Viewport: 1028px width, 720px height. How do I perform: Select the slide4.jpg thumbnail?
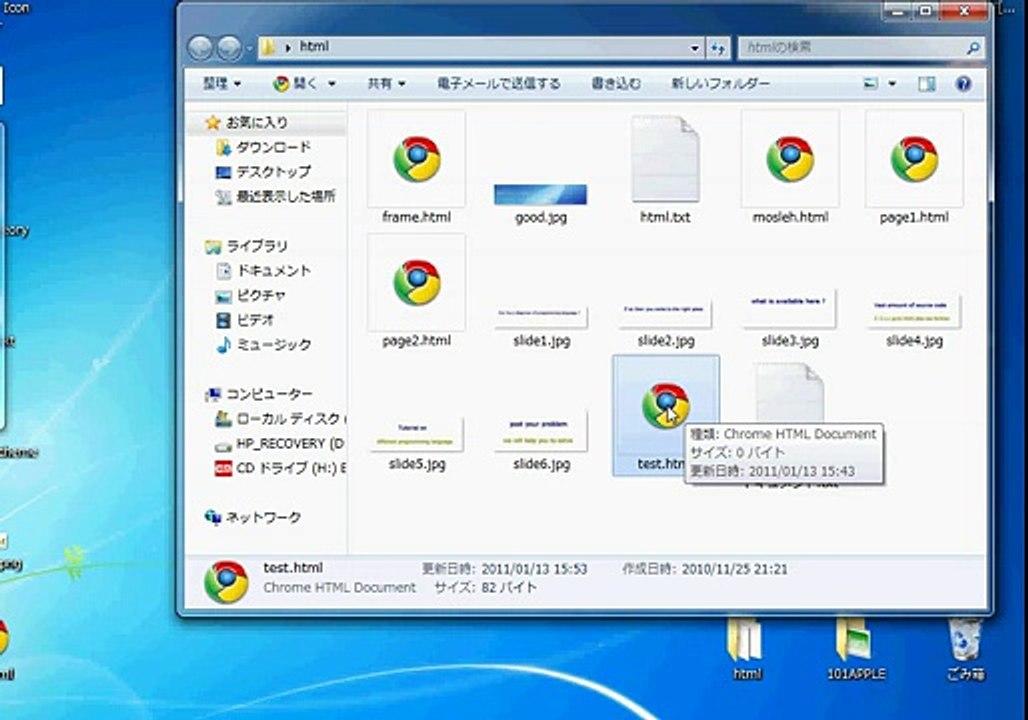click(914, 311)
